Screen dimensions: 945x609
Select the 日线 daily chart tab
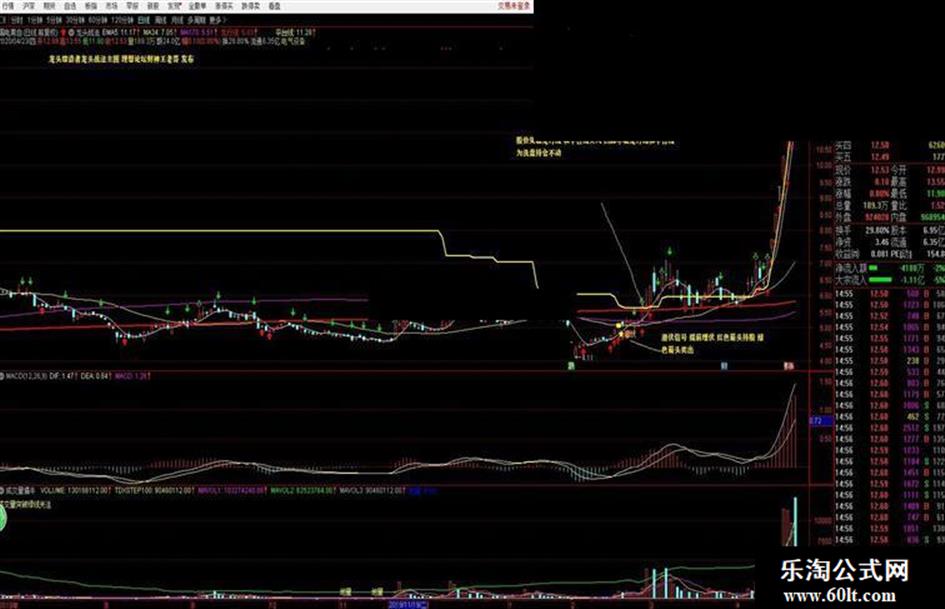(144, 20)
